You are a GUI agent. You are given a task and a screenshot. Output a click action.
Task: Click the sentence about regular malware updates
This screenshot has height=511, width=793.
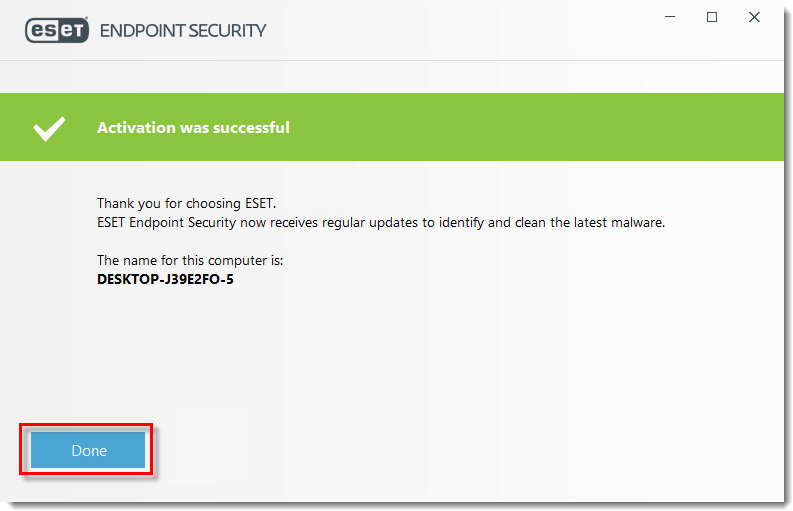coord(381,223)
